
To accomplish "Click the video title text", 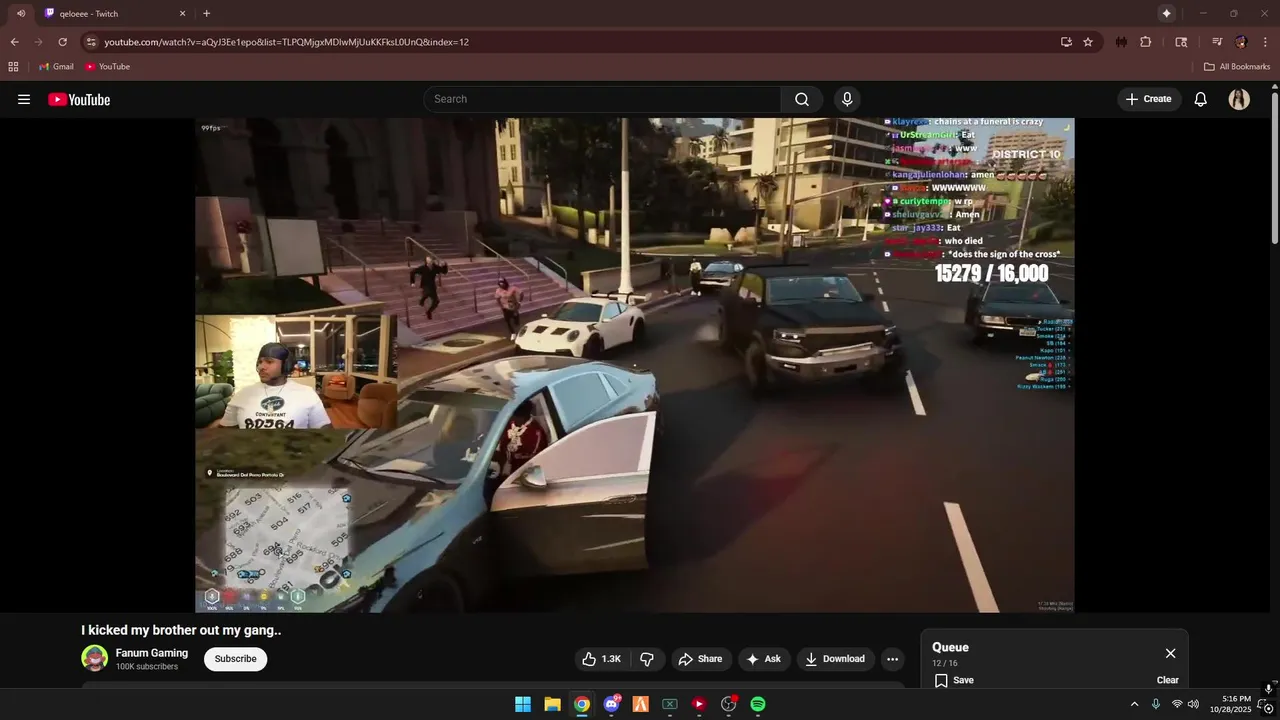I will (181, 630).
